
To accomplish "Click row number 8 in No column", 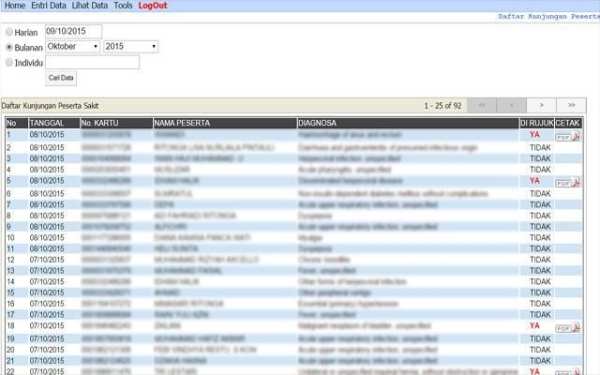I will (x=9, y=216).
